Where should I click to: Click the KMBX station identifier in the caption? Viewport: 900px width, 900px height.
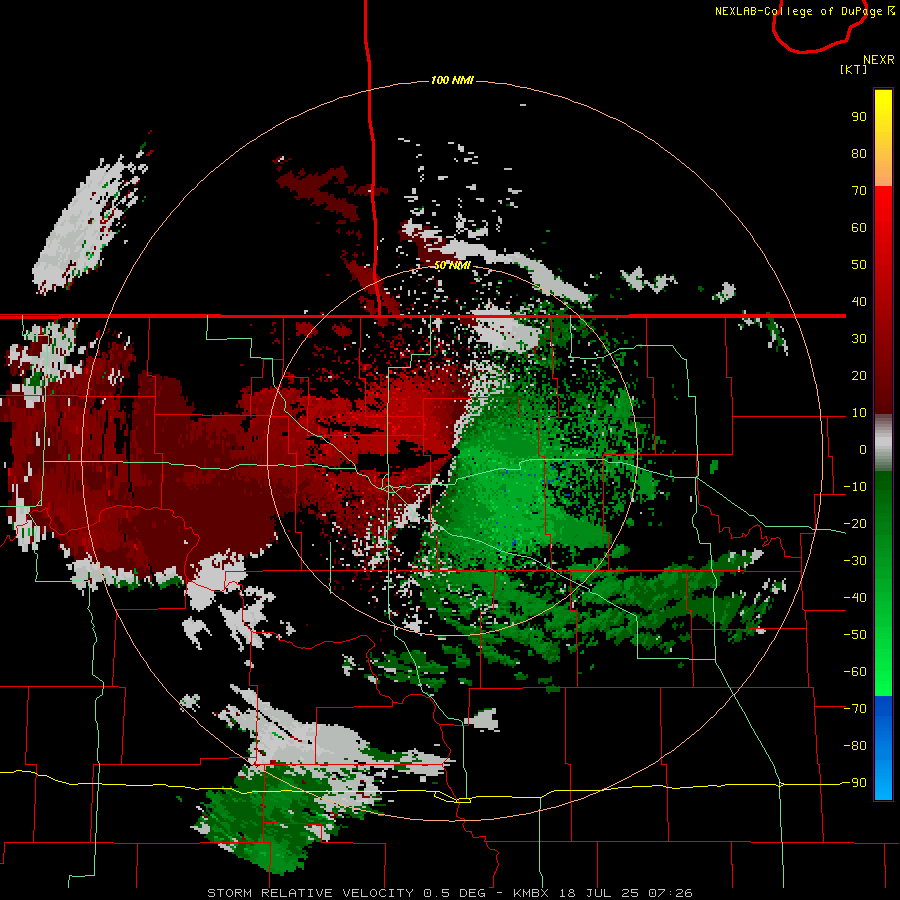pos(531,893)
